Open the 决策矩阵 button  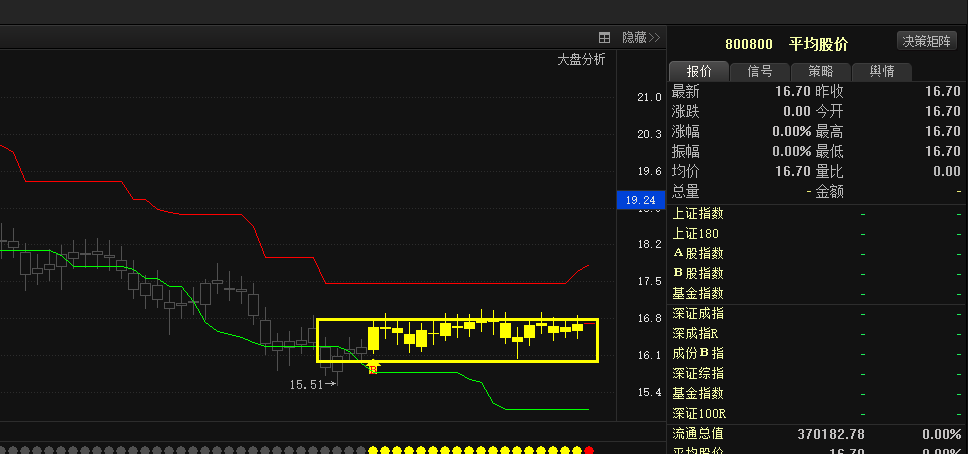point(927,41)
